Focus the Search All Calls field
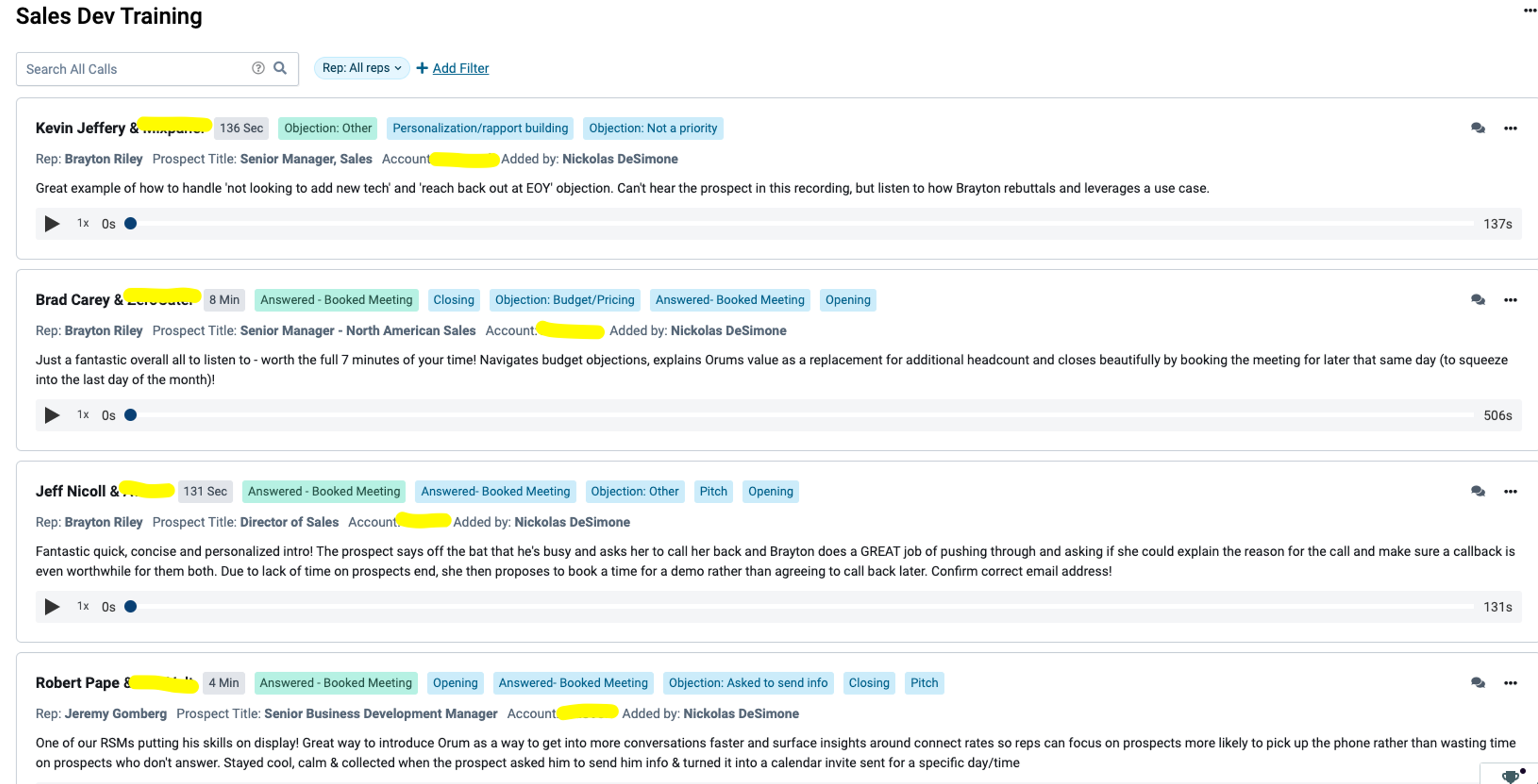 pyautogui.click(x=134, y=69)
